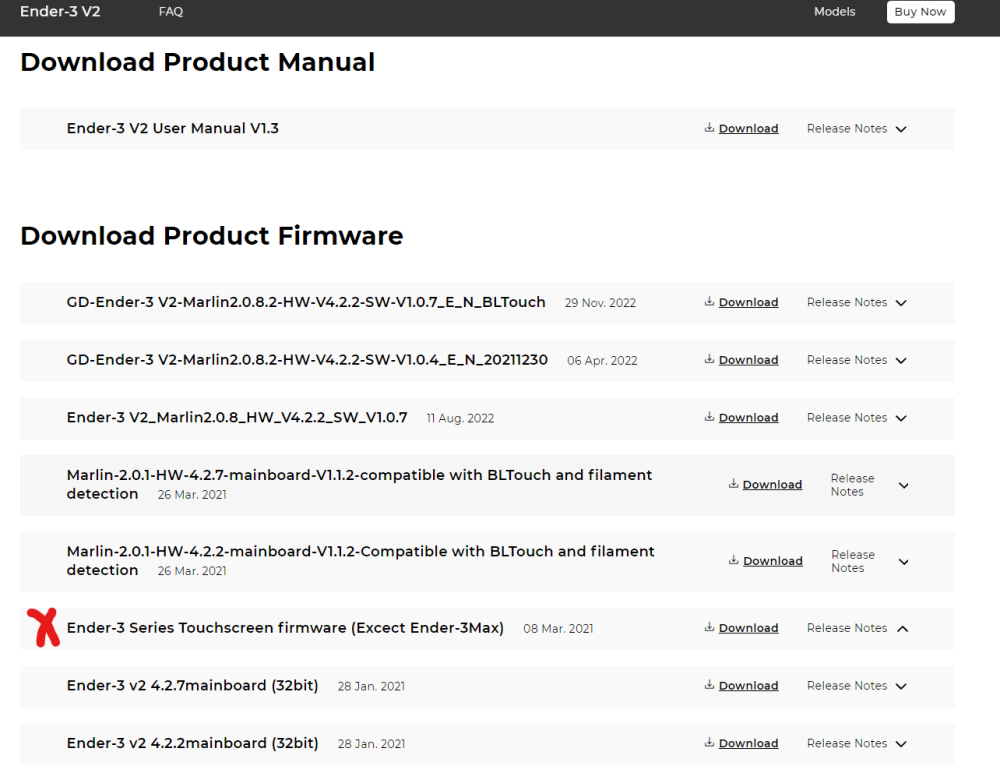Image resolution: width=1000 pixels, height=773 pixels.
Task: Click download icon for 4.2.7mainboard (32bit)
Action: click(x=709, y=686)
